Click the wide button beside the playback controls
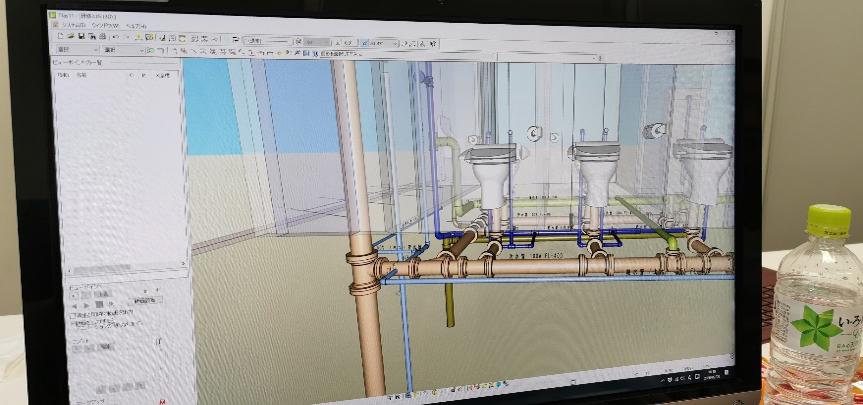Viewport: 863px width, 405px height. click(x=145, y=300)
